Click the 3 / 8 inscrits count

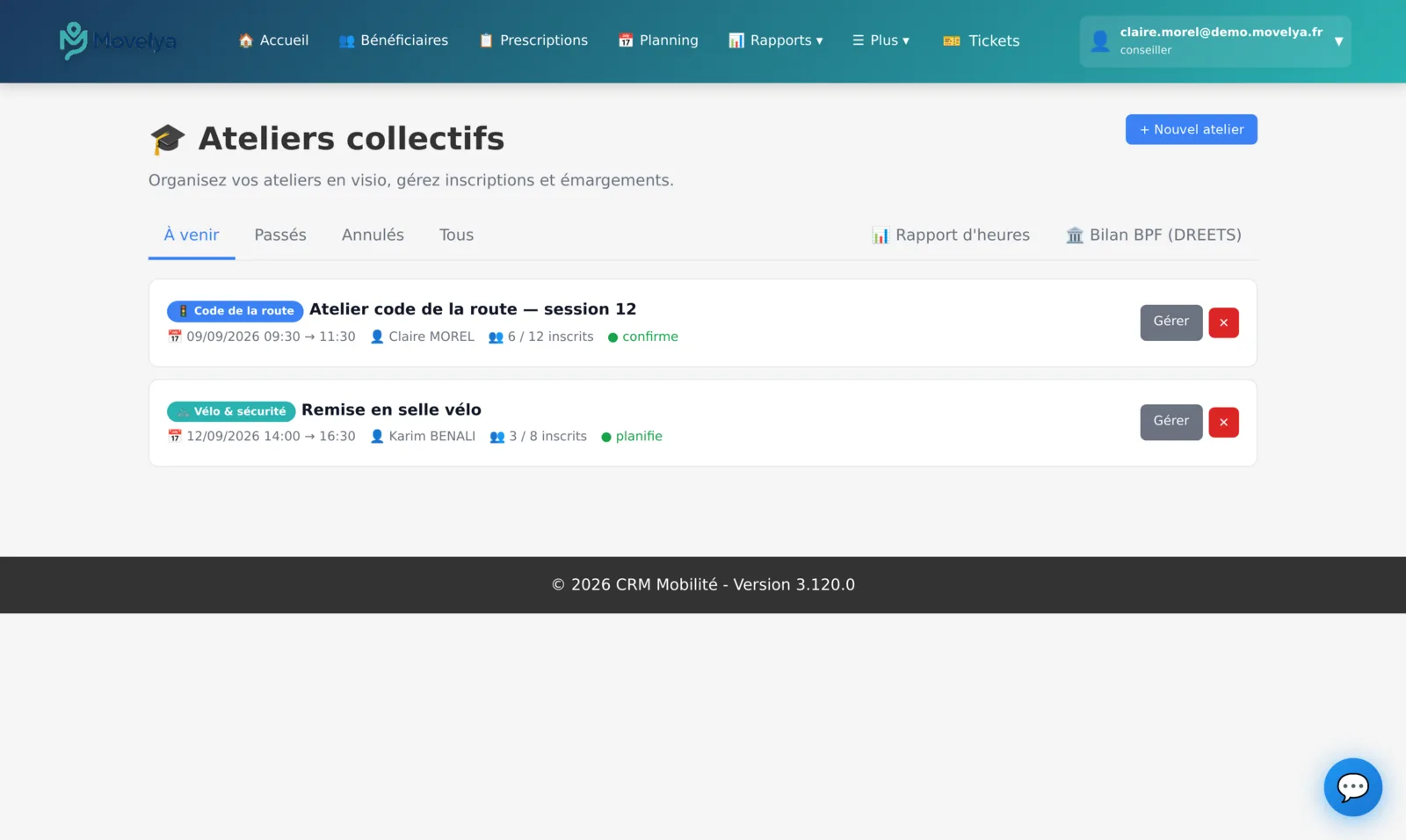[539, 437]
